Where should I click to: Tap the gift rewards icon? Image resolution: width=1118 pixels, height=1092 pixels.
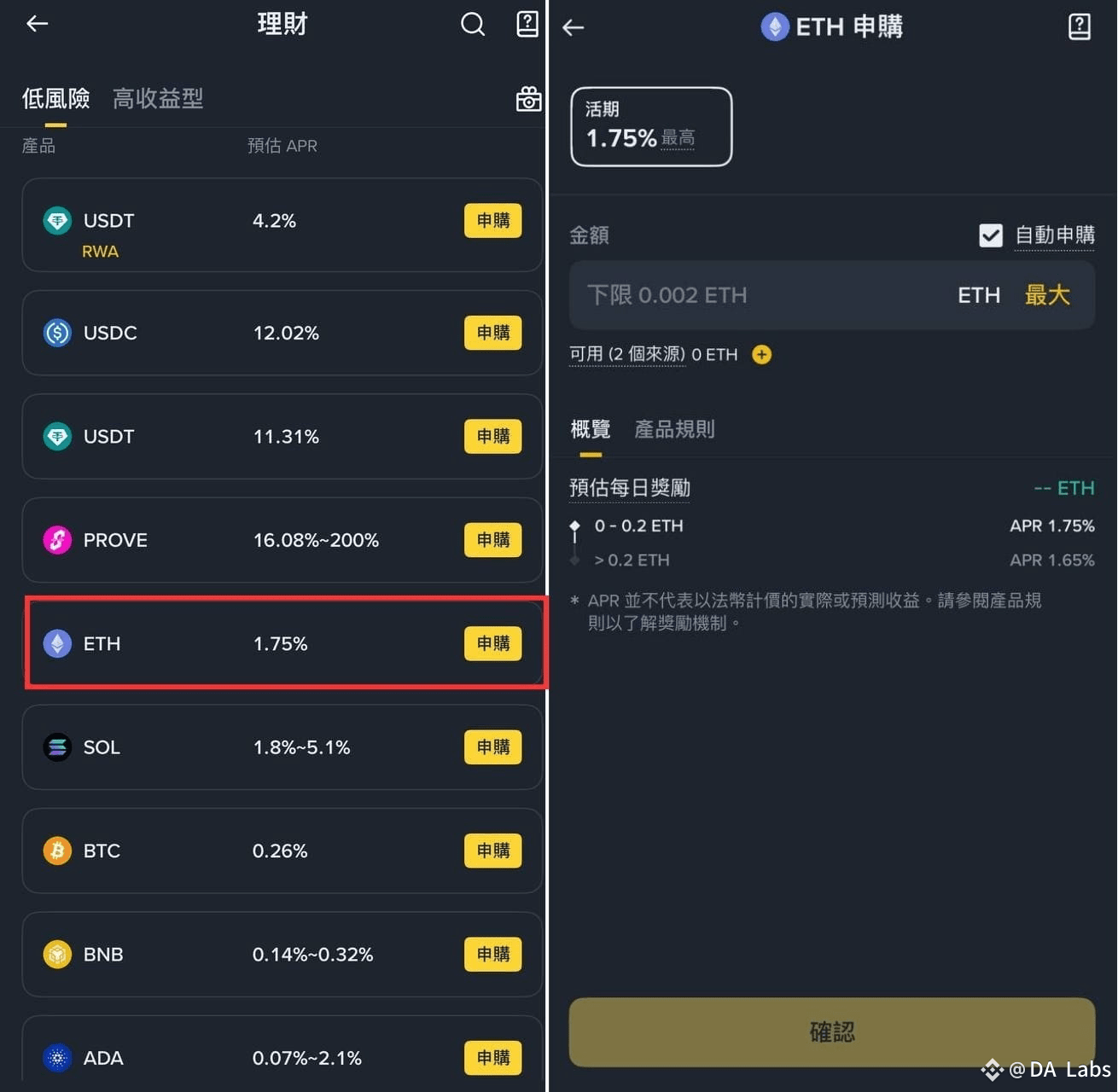click(528, 99)
